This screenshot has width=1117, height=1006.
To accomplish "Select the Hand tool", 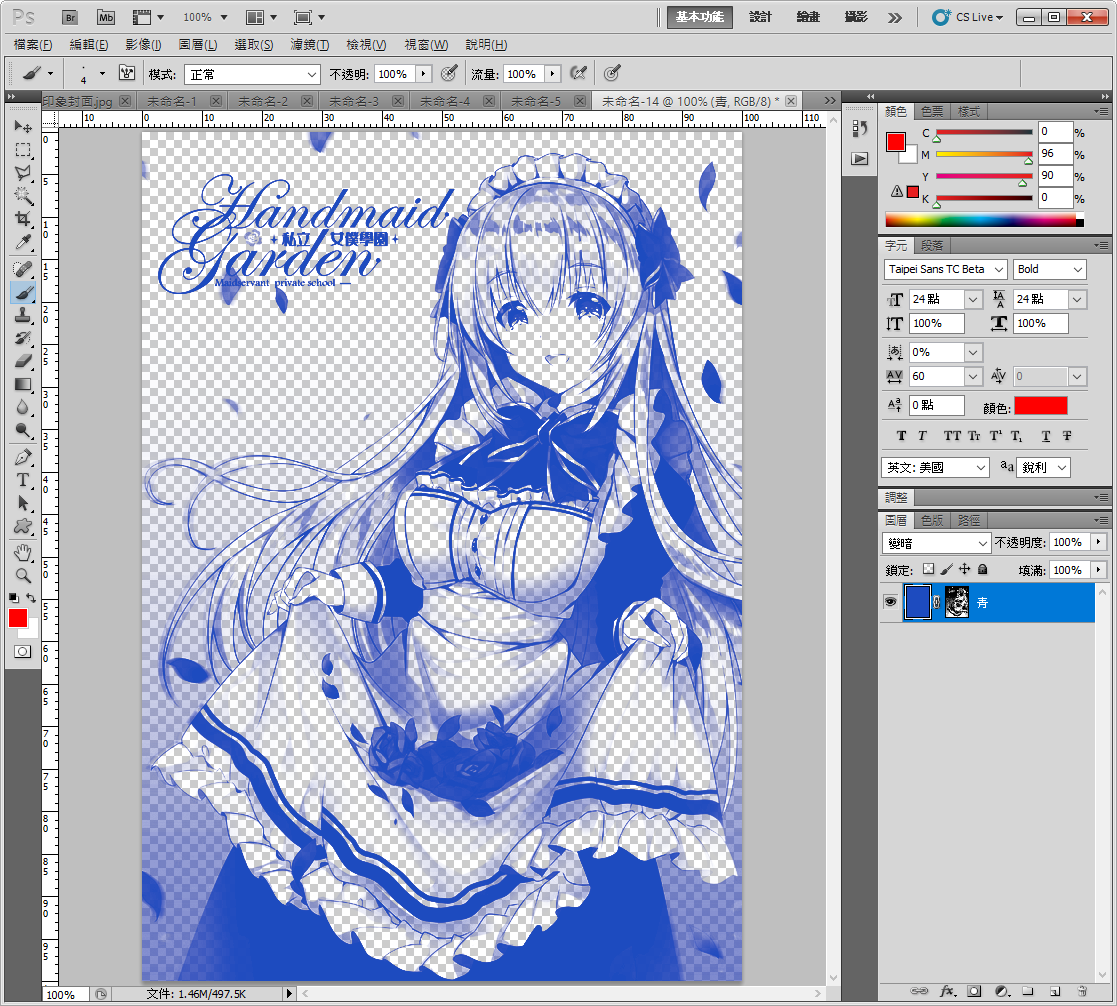I will 23,552.
